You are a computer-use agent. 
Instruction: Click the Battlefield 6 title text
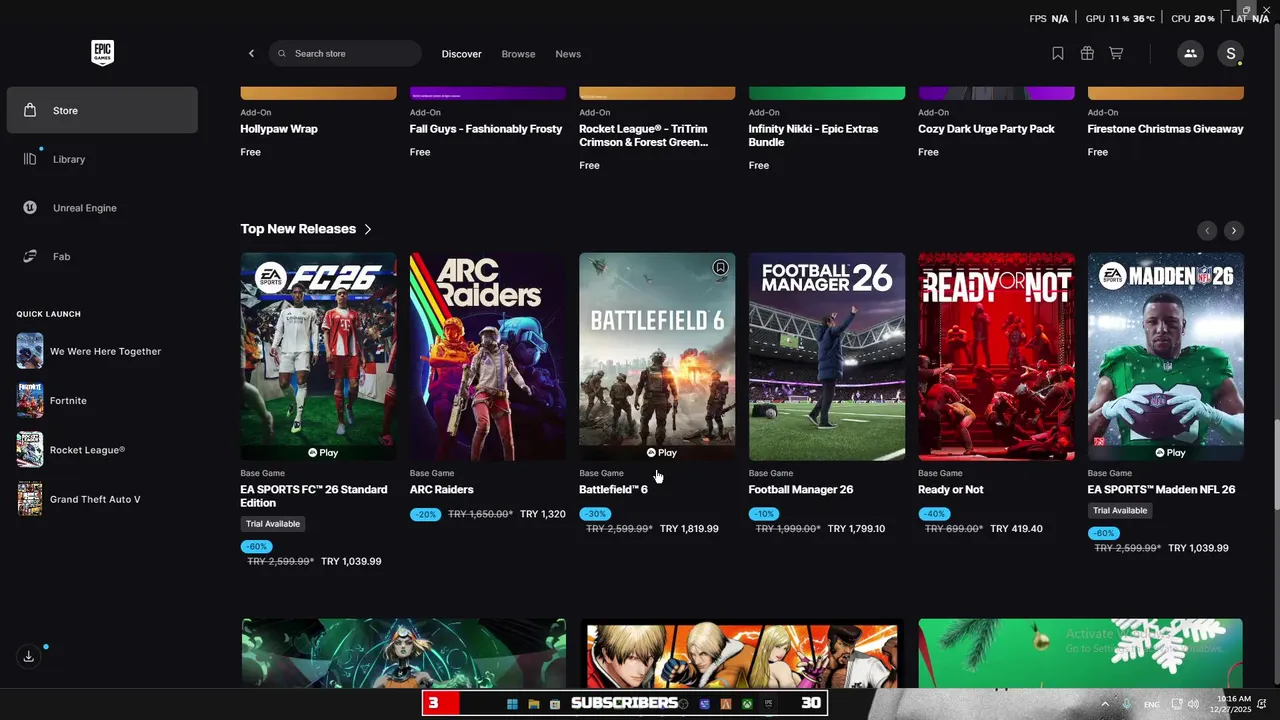click(x=613, y=489)
